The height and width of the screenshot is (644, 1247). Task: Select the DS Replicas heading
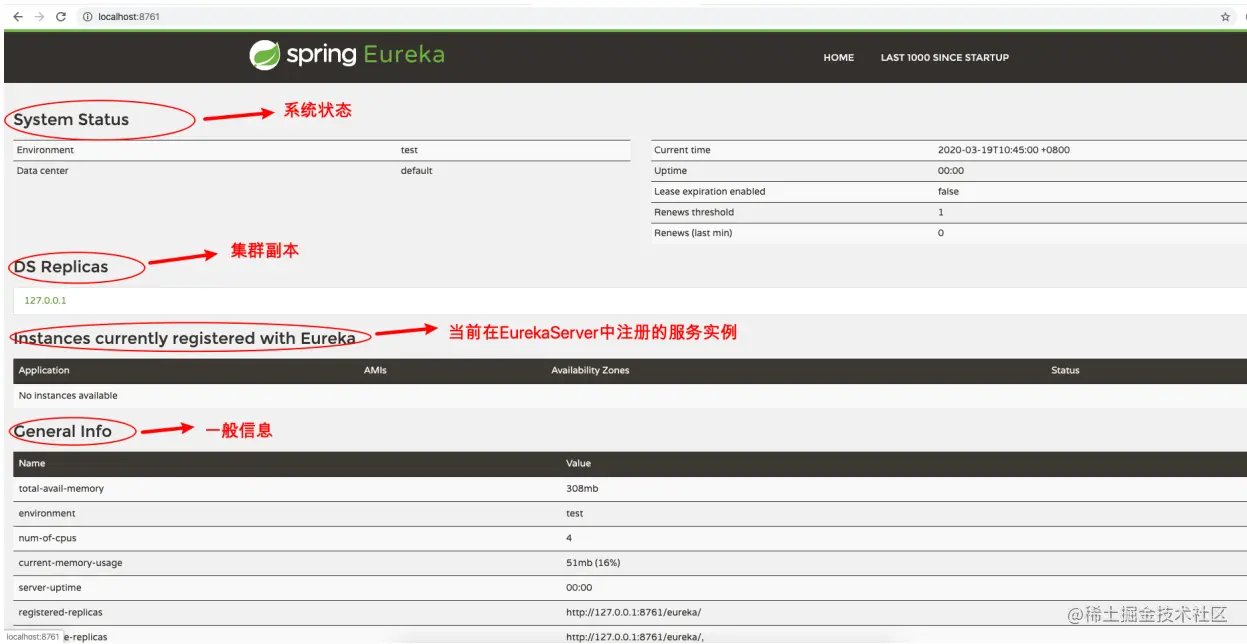point(60,267)
